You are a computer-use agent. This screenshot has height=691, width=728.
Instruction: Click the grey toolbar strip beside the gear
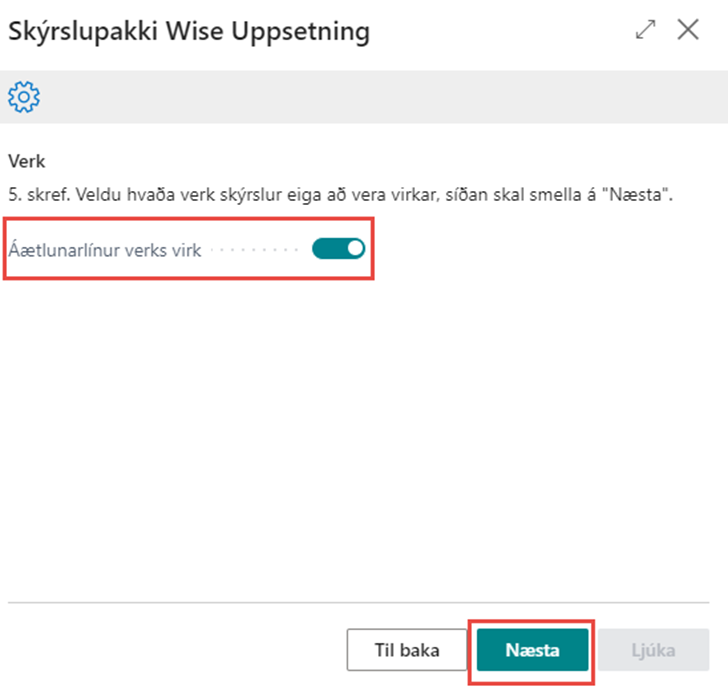click(x=380, y=97)
